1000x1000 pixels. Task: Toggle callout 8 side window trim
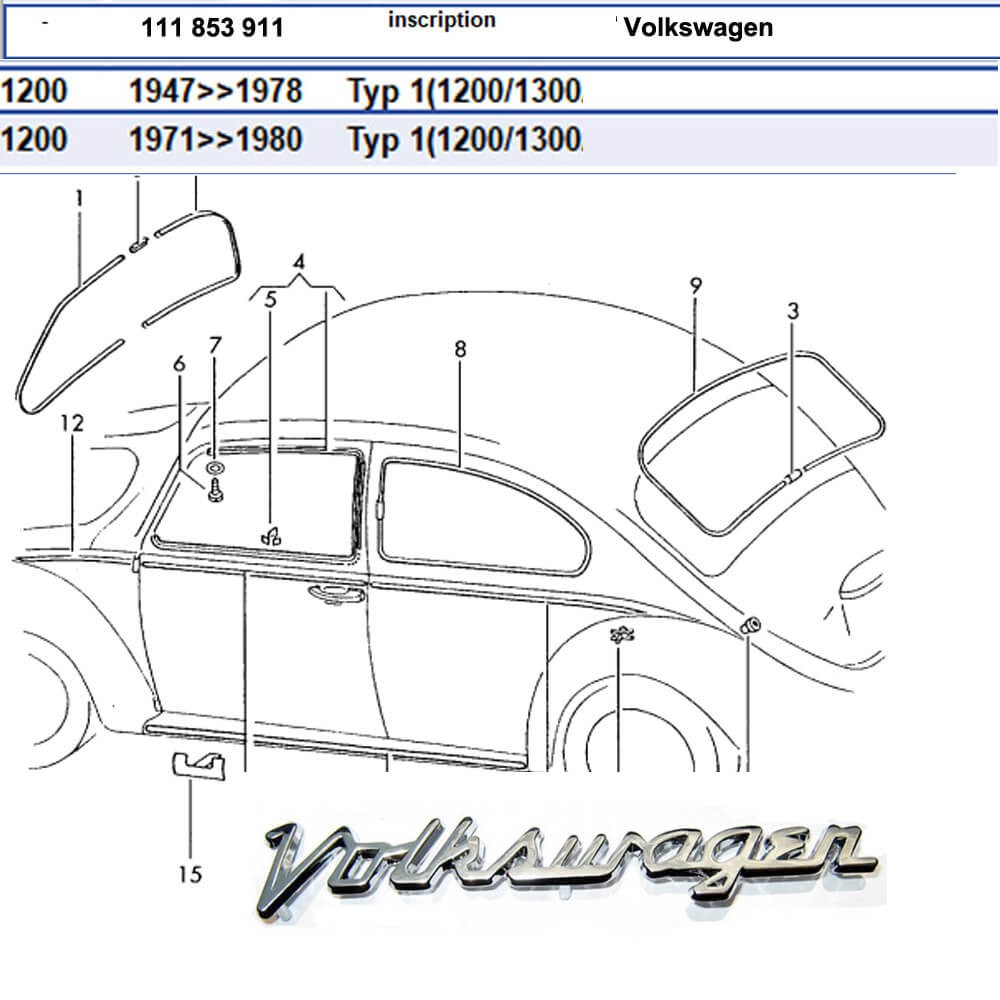pyautogui.click(x=460, y=350)
